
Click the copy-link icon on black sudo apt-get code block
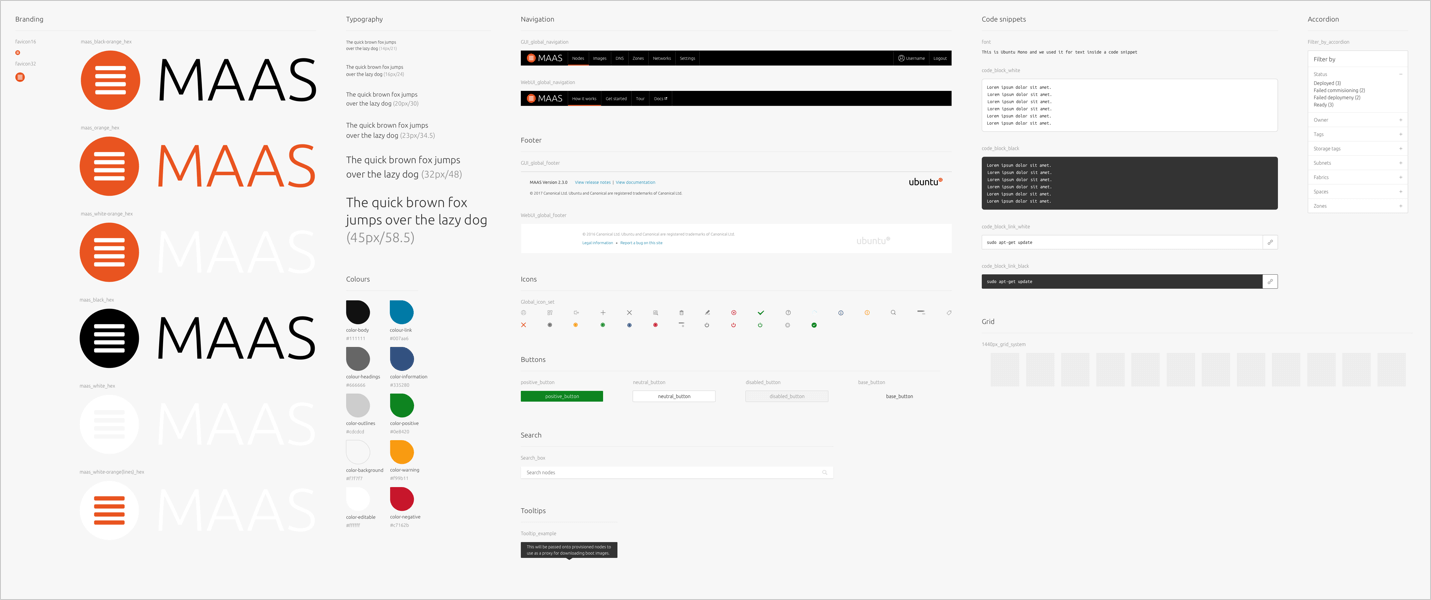point(1270,281)
